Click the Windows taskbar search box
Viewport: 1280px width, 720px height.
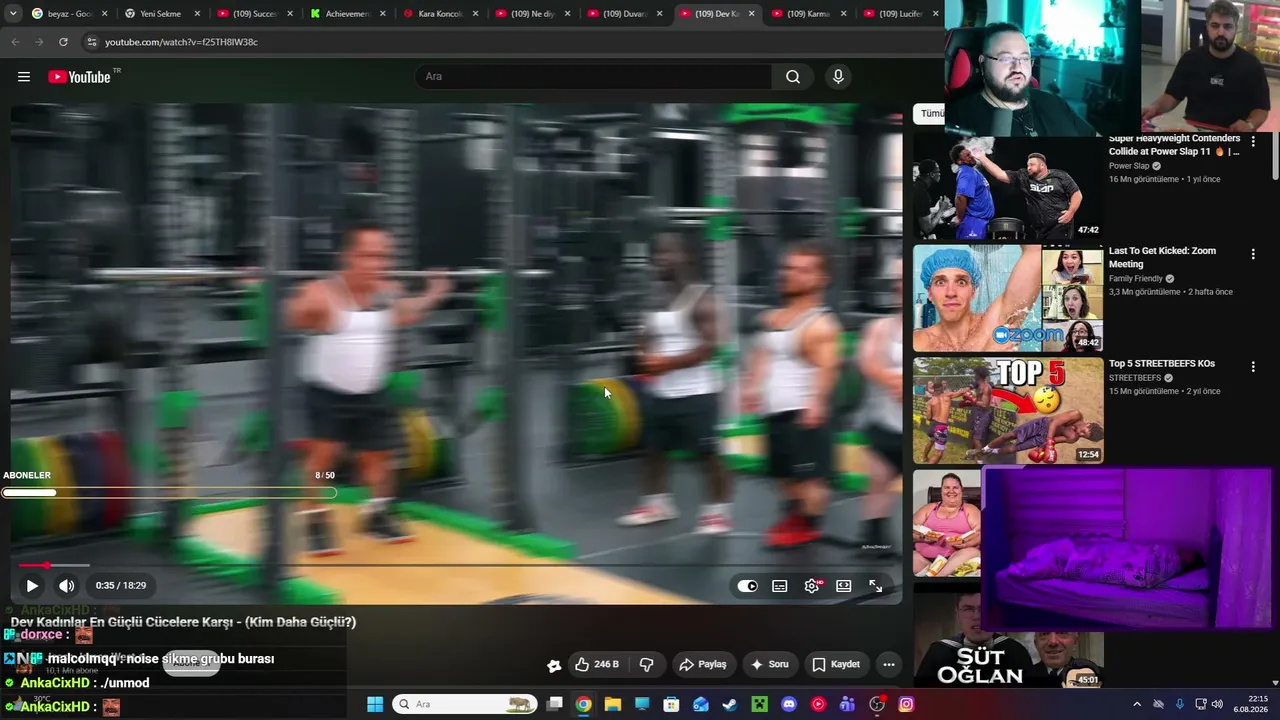(464, 704)
